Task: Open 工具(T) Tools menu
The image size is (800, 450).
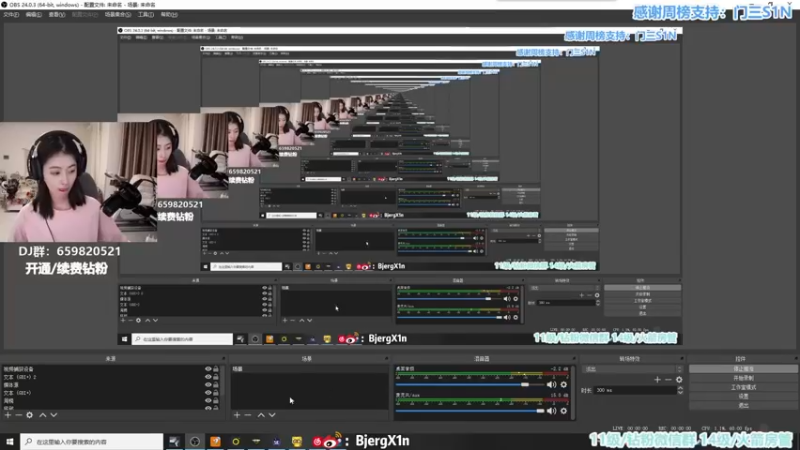Action: [146, 15]
